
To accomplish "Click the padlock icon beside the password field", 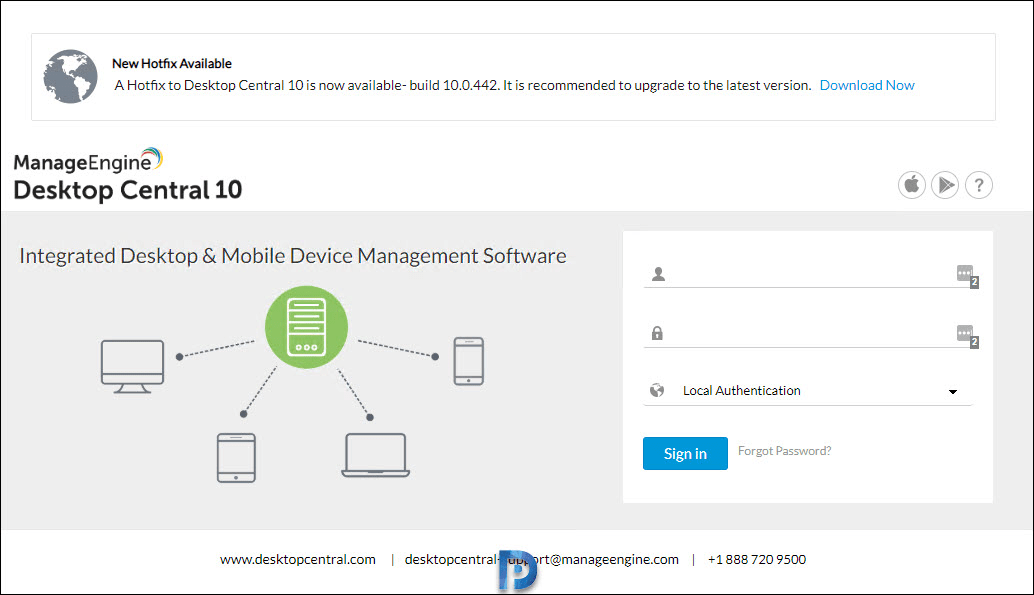I will click(658, 332).
